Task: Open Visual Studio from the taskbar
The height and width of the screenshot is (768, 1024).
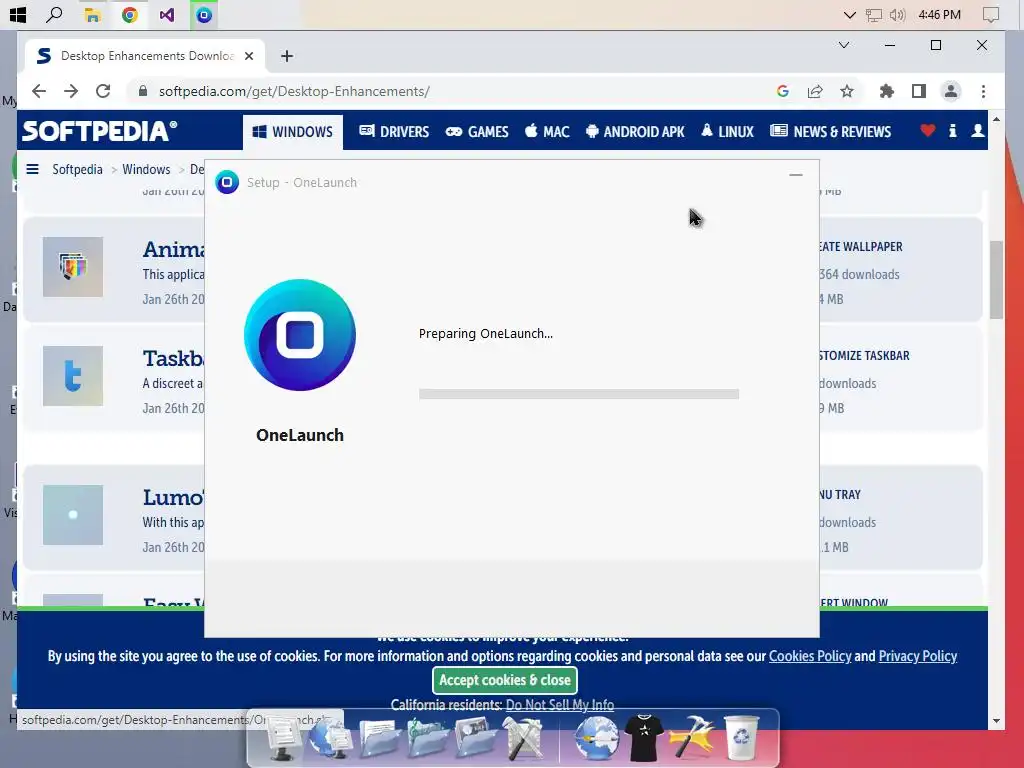Action: (x=167, y=14)
